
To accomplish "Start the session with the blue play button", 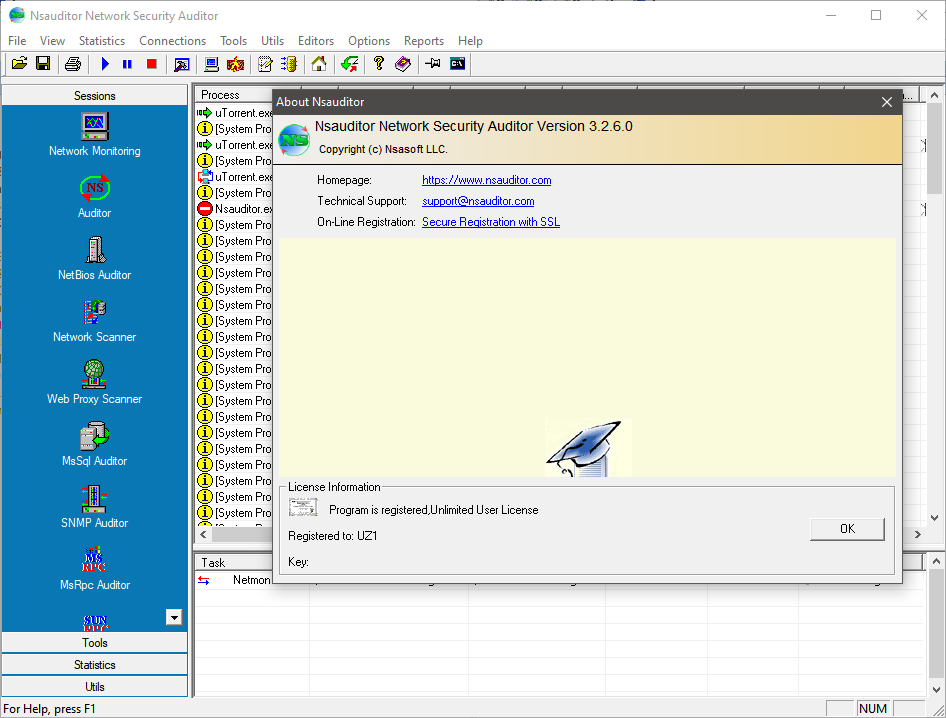I will (x=105, y=63).
